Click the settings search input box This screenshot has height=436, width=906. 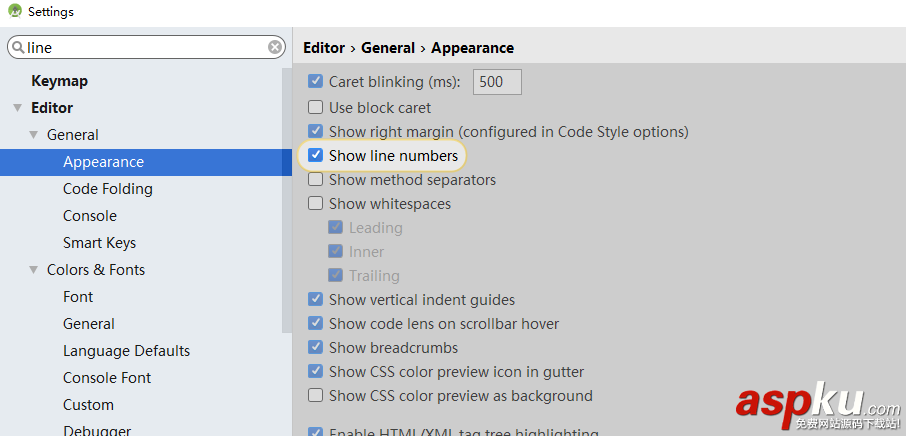[x=145, y=47]
